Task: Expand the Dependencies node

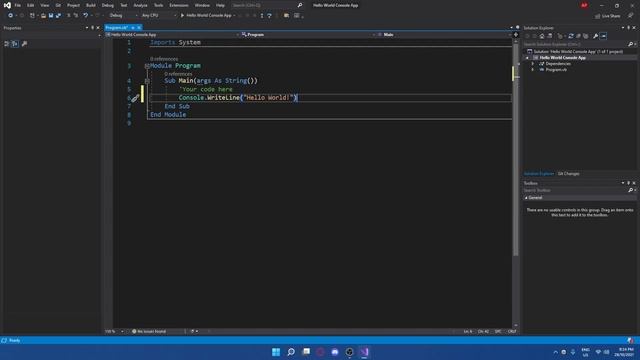Action: click(x=533, y=64)
